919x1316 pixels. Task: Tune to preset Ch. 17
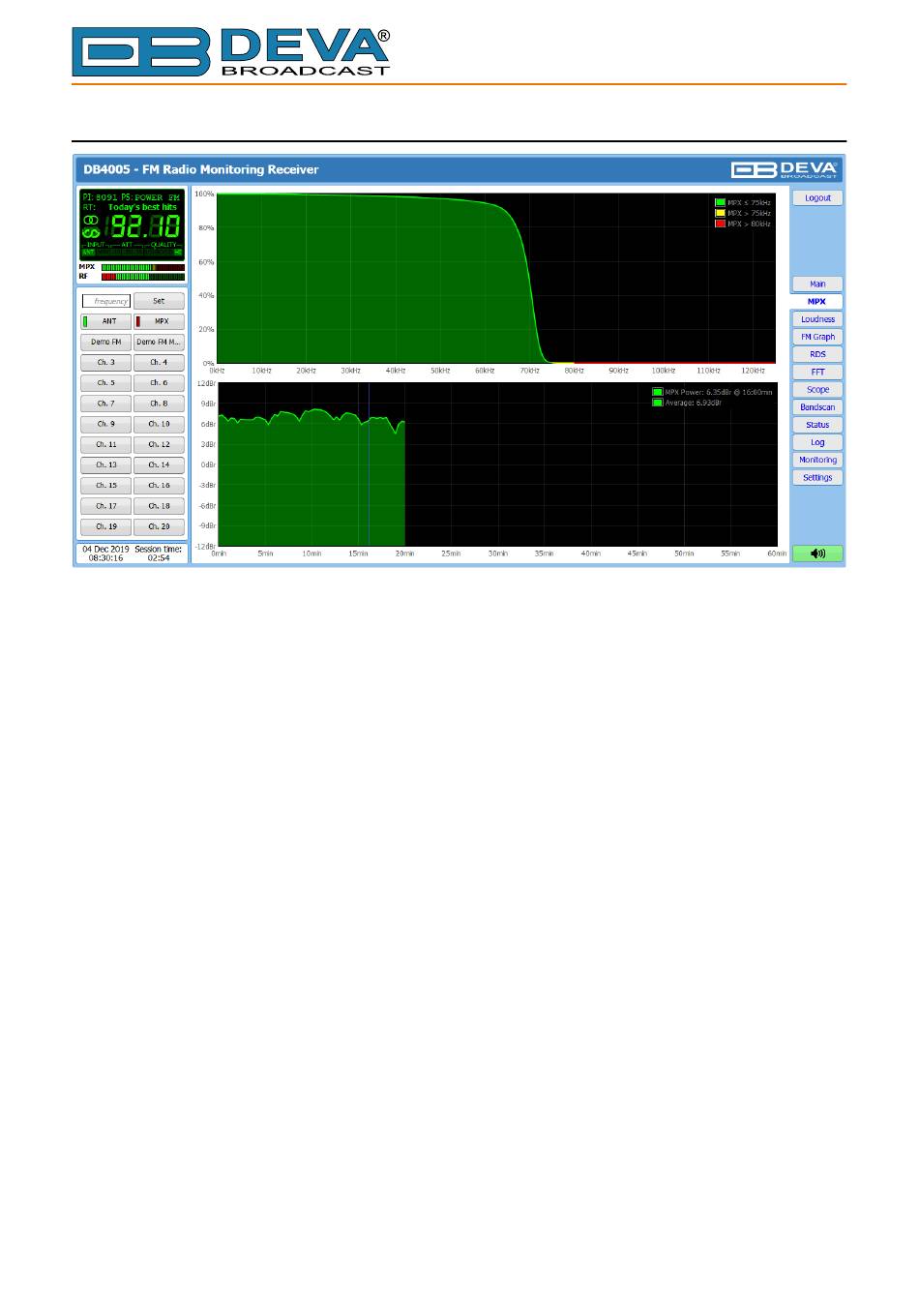[105, 506]
